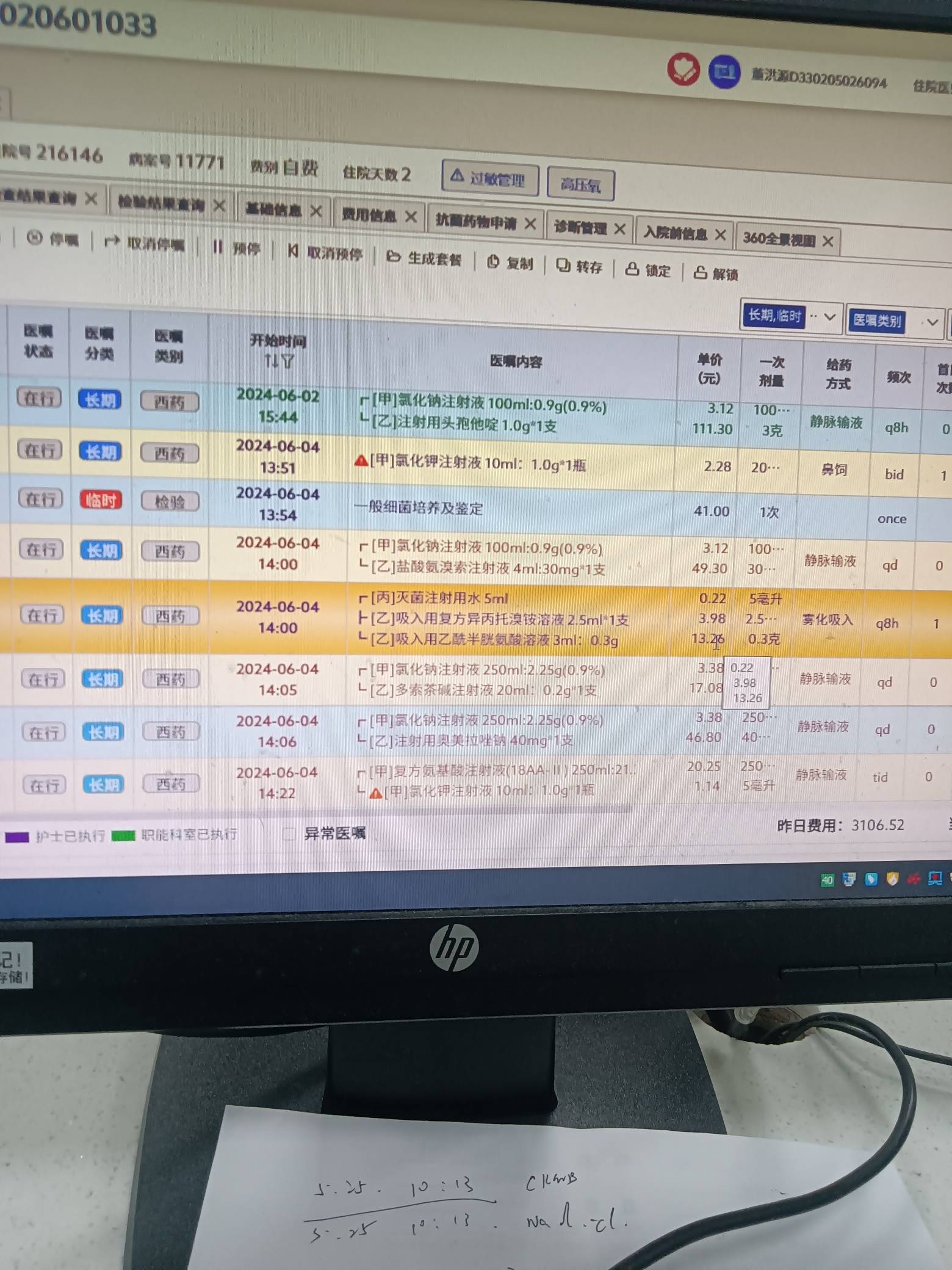Viewport: 952px width, 1270px height.
Task: Click the 高压氧 button
Action: click(x=580, y=184)
